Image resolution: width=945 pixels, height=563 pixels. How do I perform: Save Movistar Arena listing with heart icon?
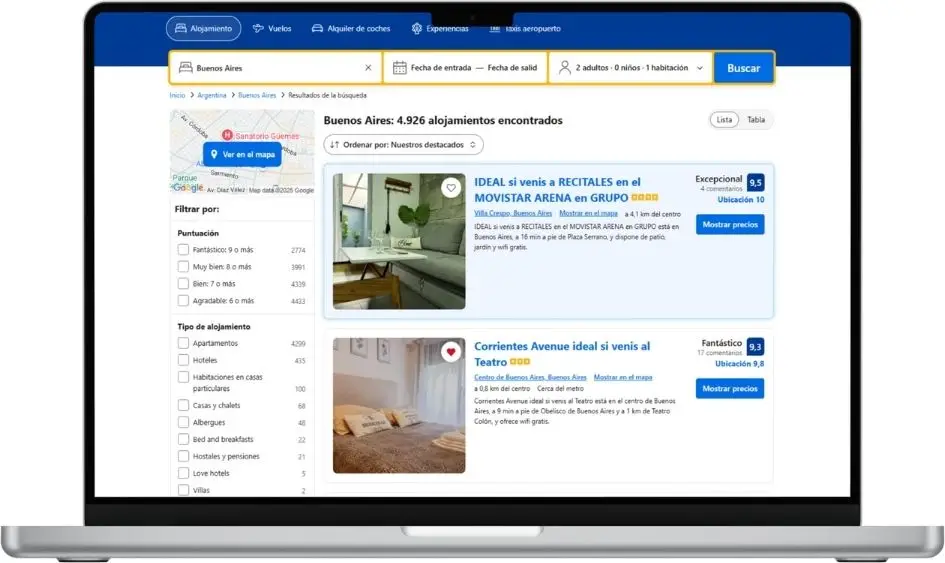pyautogui.click(x=451, y=188)
